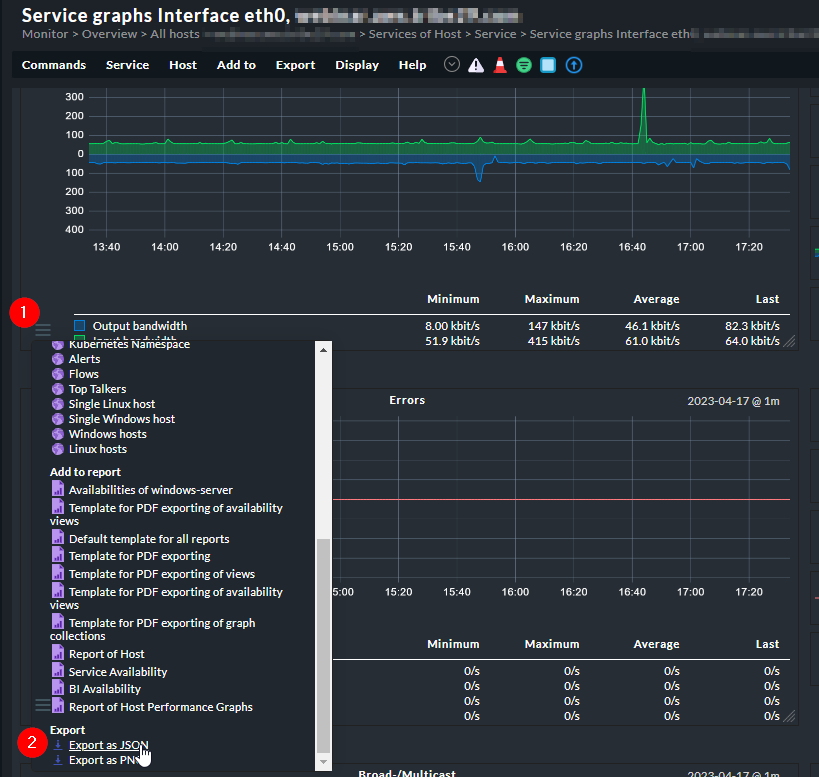The image size is (819, 777).
Task: Click the blue up-arrow circle icon
Action: point(573,65)
